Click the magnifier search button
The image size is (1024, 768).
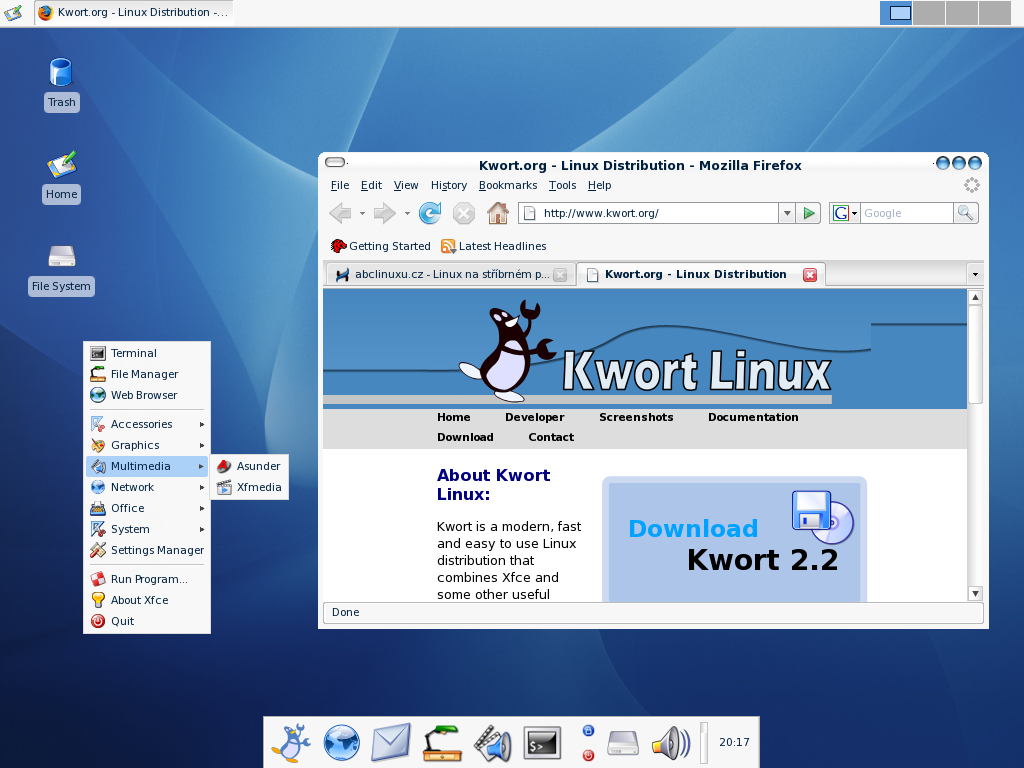[965, 213]
